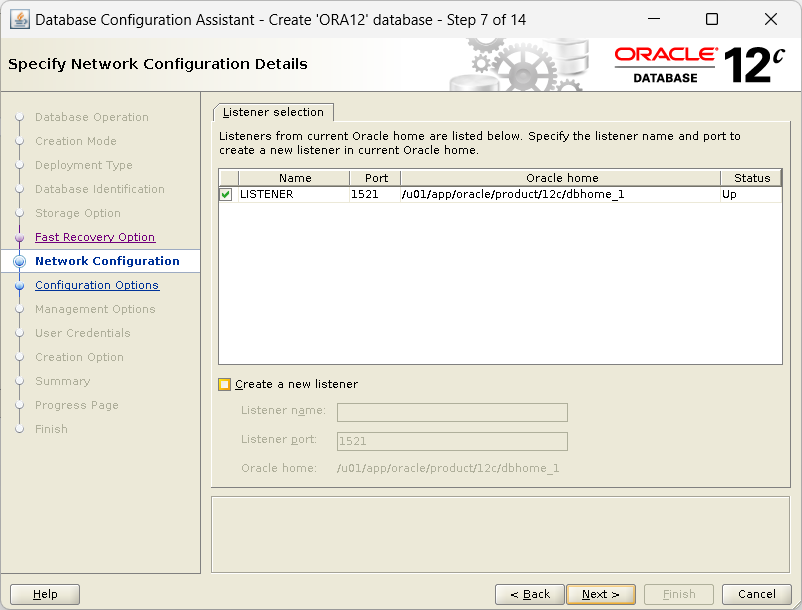Click the Oracle home path label below port
The width and height of the screenshot is (802, 610).
point(448,468)
